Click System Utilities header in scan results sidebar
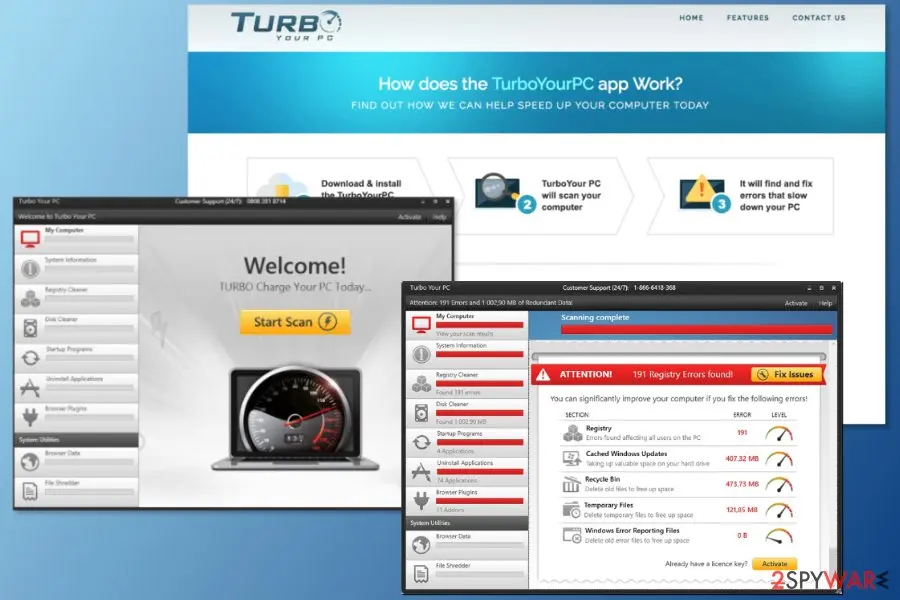 click(467, 523)
